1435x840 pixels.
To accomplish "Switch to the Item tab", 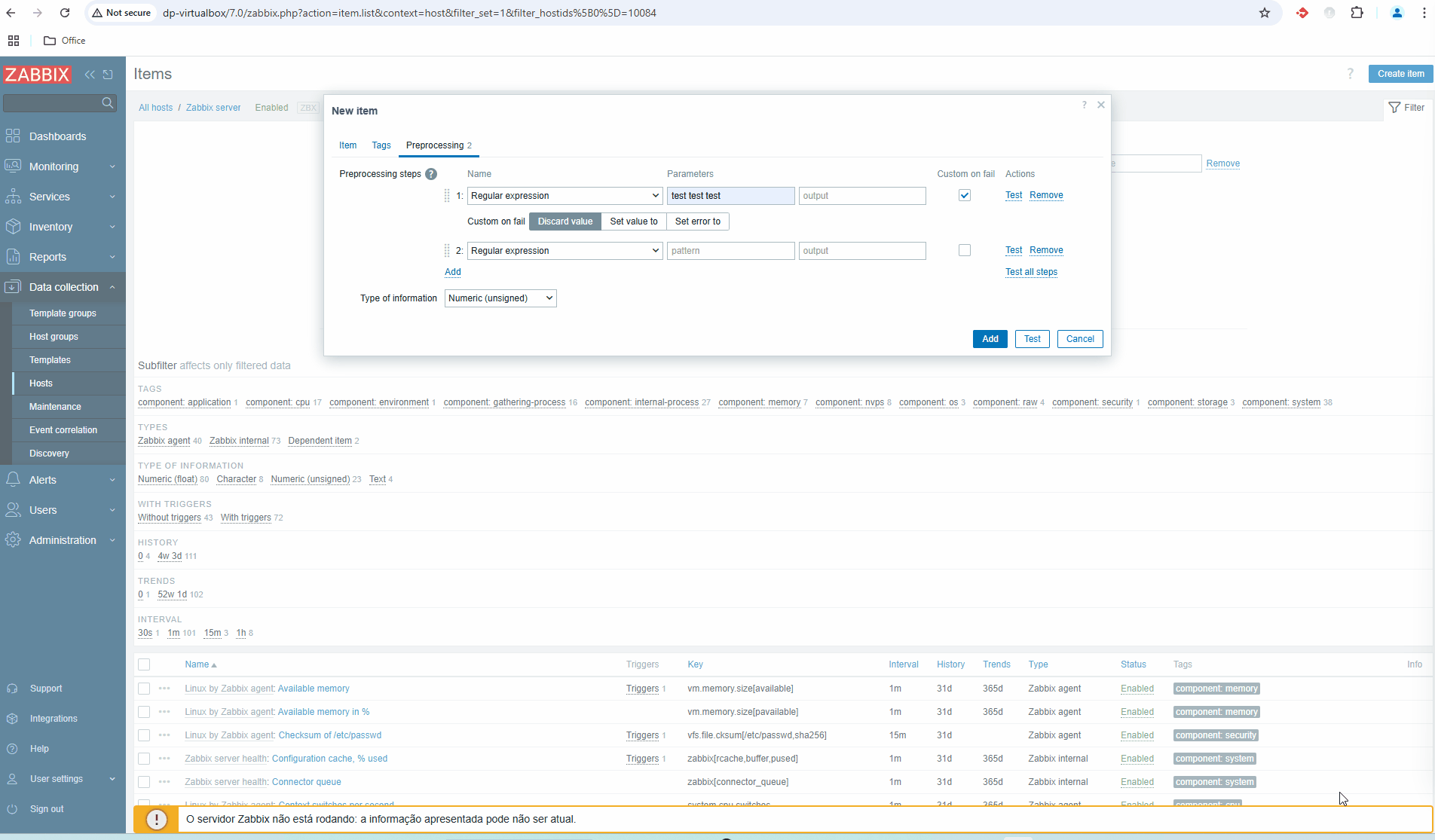I will point(347,145).
